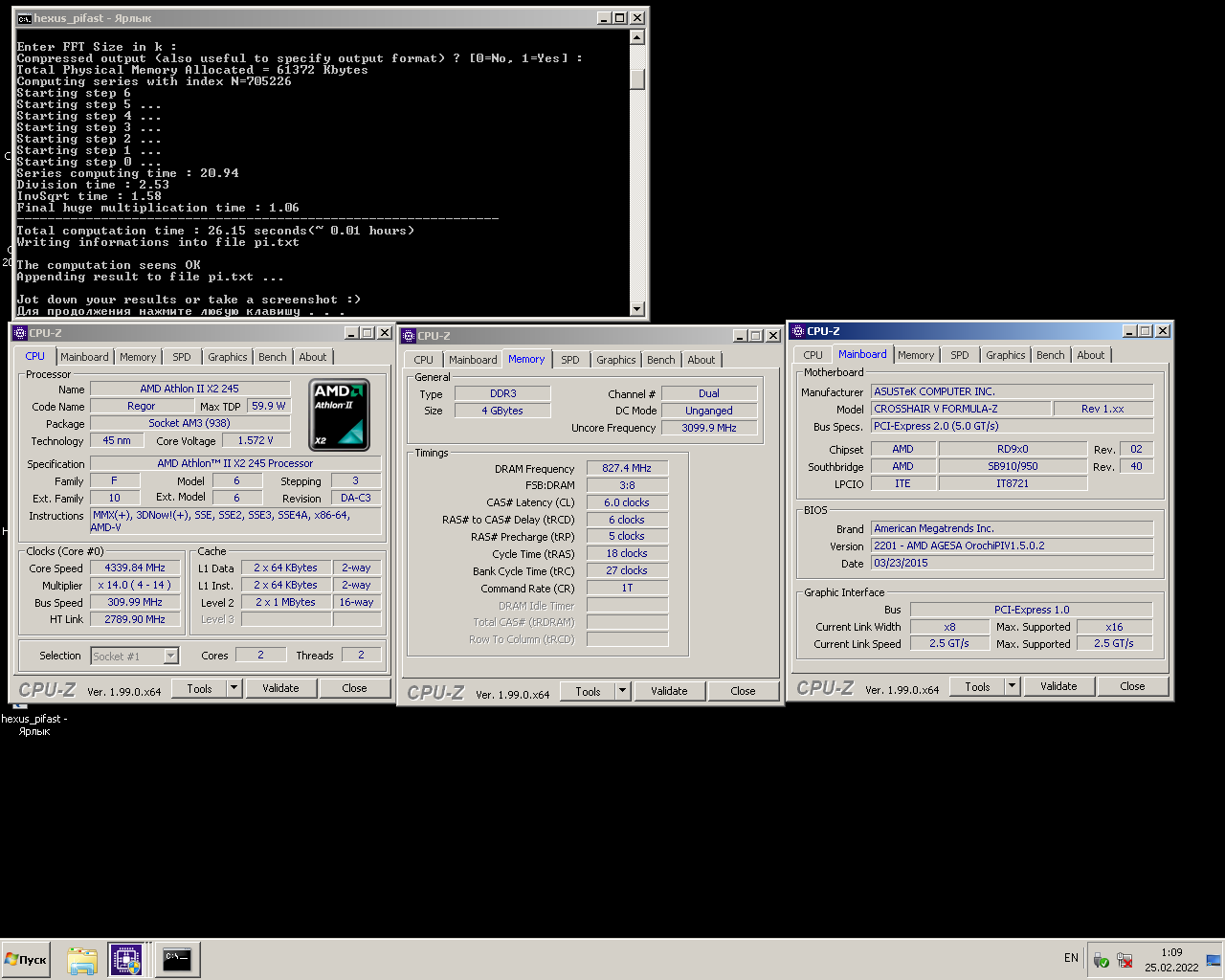Select CPU tab in Memory window
The width and height of the screenshot is (1225, 980).
[424, 360]
